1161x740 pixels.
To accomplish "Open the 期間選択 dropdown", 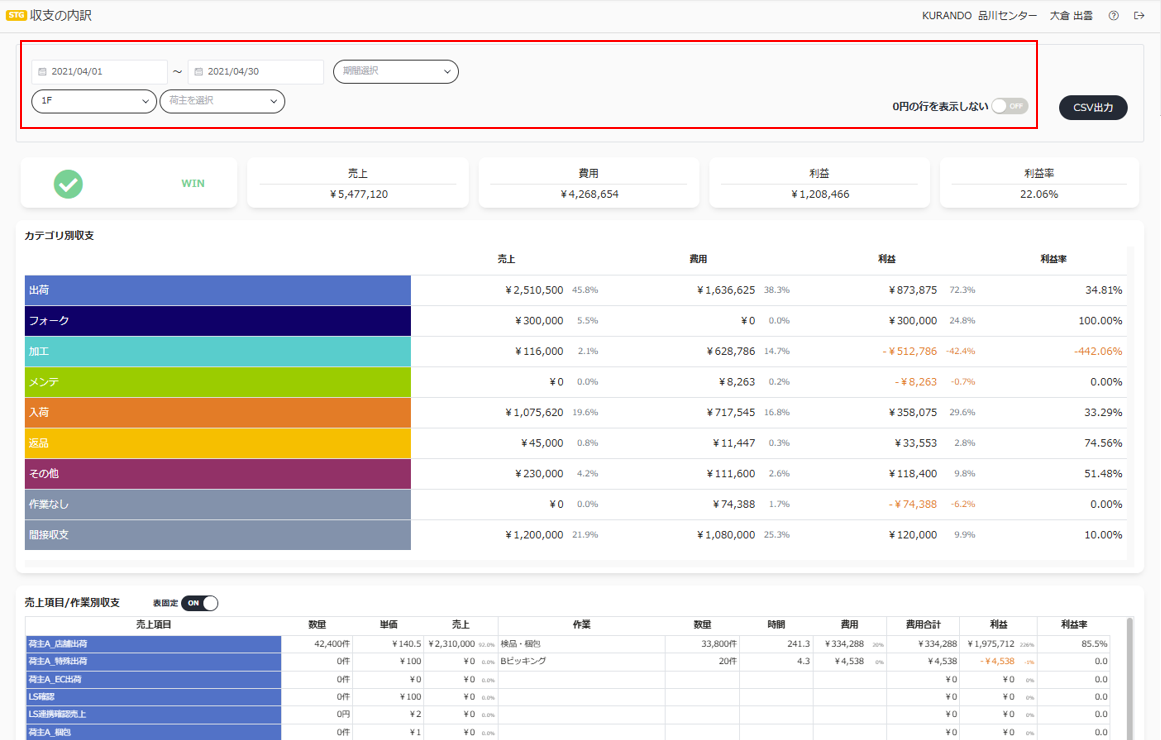I will (395, 71).
